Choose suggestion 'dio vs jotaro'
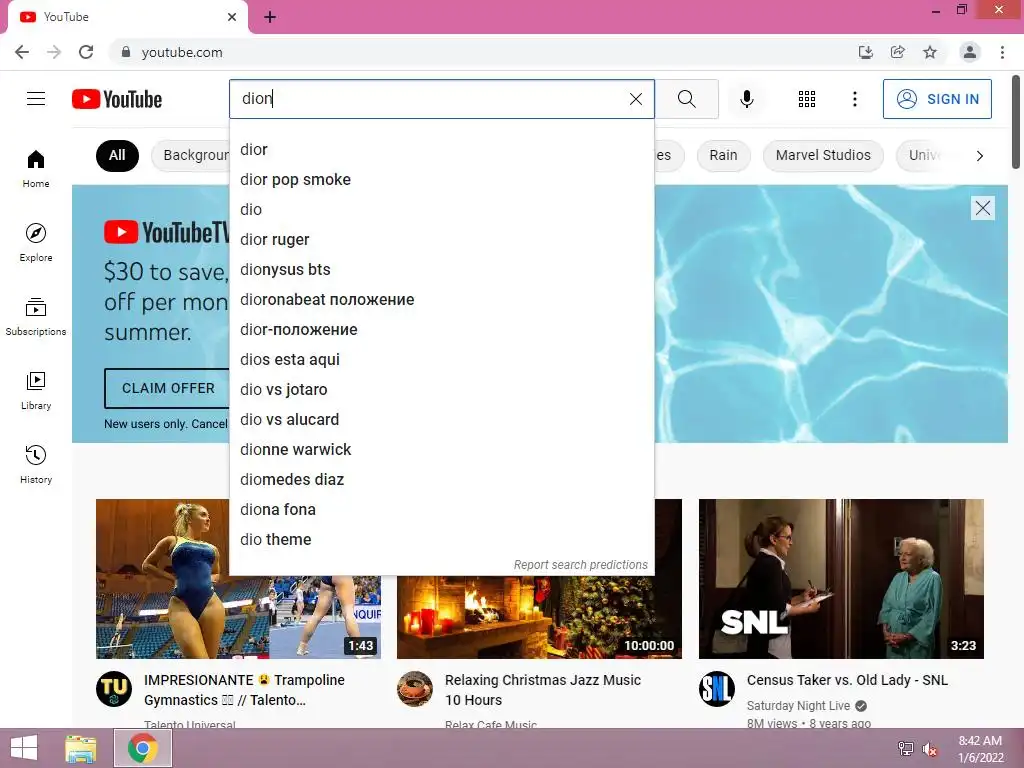This screenshot has width=1024, height=768. [441, 390]
